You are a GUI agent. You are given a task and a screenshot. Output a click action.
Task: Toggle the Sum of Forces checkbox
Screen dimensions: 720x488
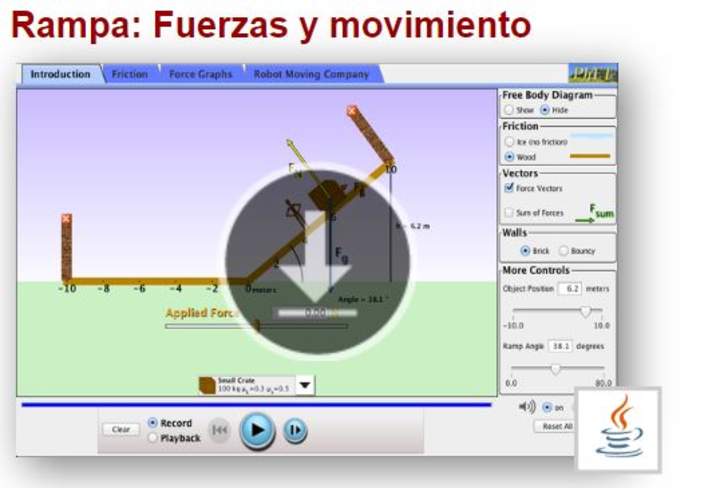point(508,213)
